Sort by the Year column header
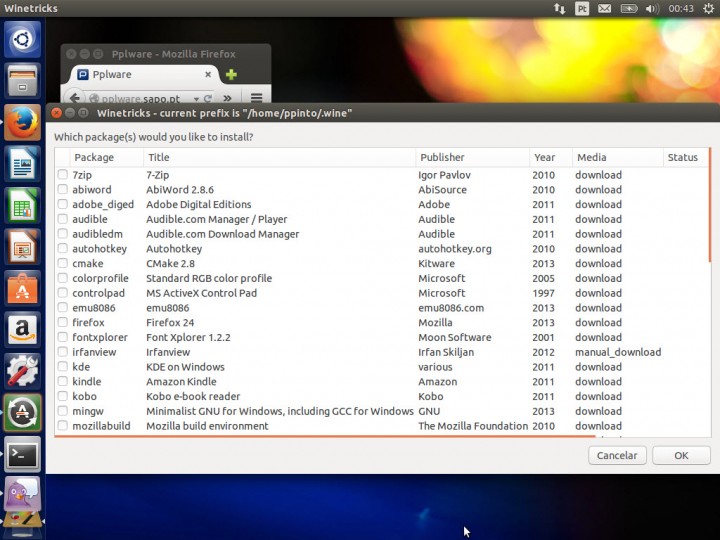Screen dimensions: 720x540 [551, 157]
